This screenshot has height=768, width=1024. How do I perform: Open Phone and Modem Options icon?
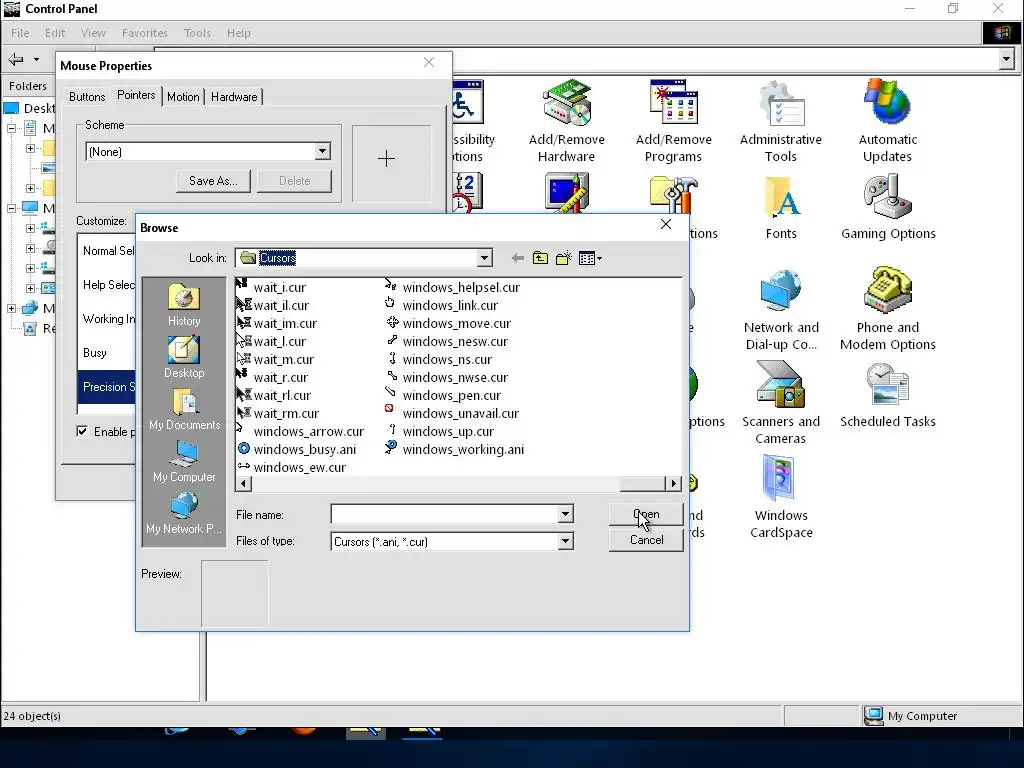[888, 310]
